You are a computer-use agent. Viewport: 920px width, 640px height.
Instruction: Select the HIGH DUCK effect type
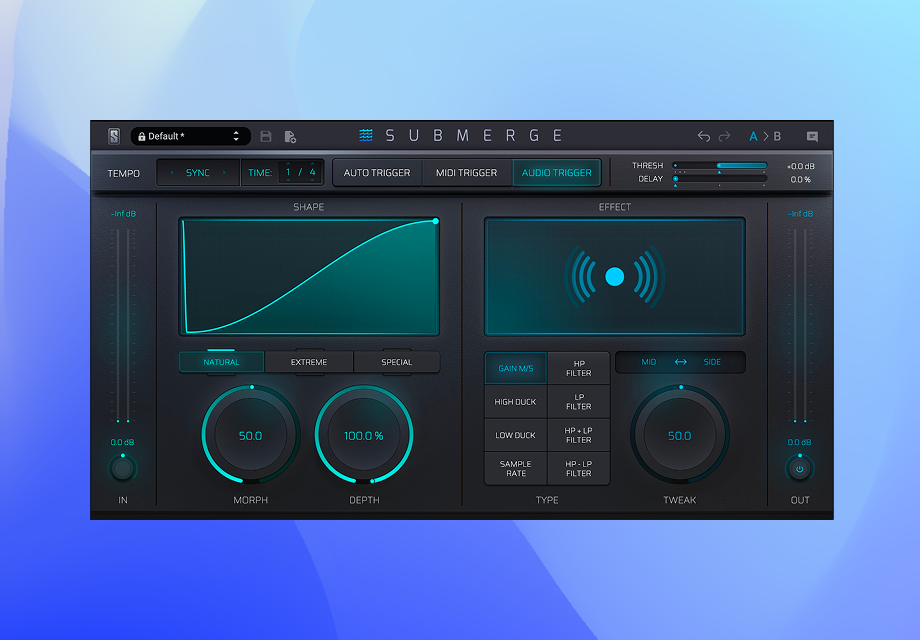tap(516, 402)
